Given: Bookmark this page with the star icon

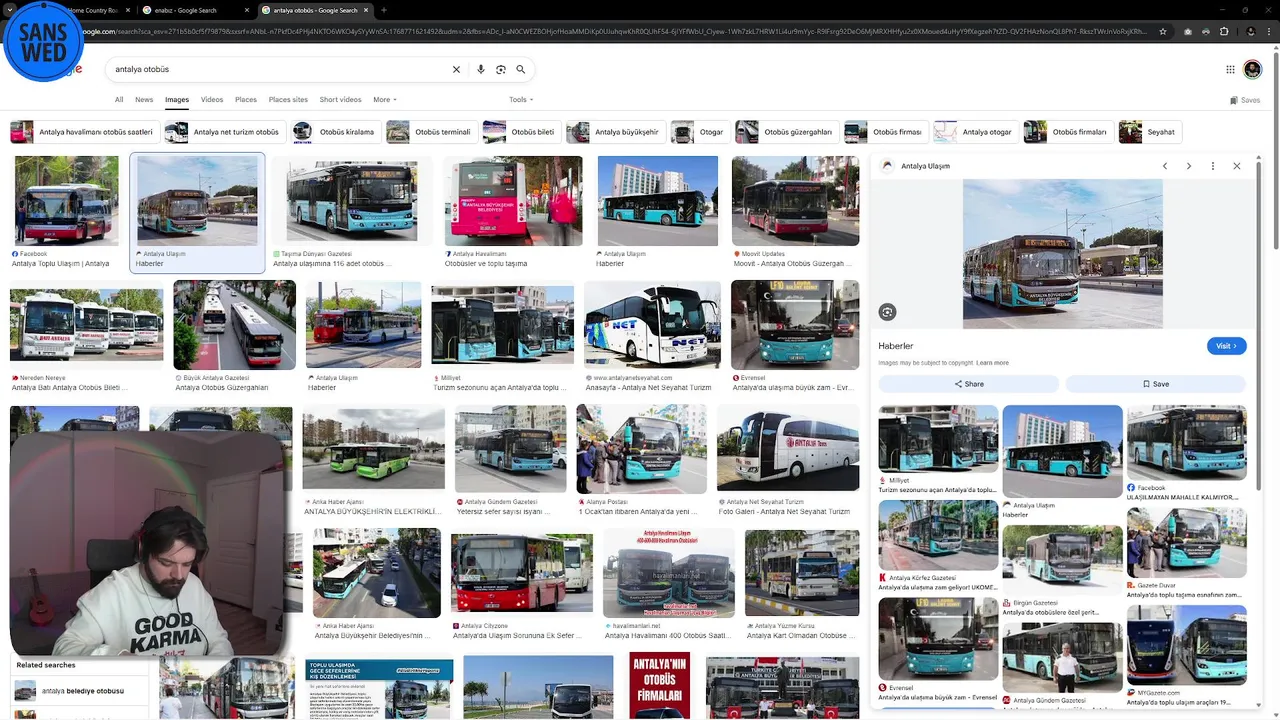Looking at the screenshot, I should click(x=1163, y=32).
